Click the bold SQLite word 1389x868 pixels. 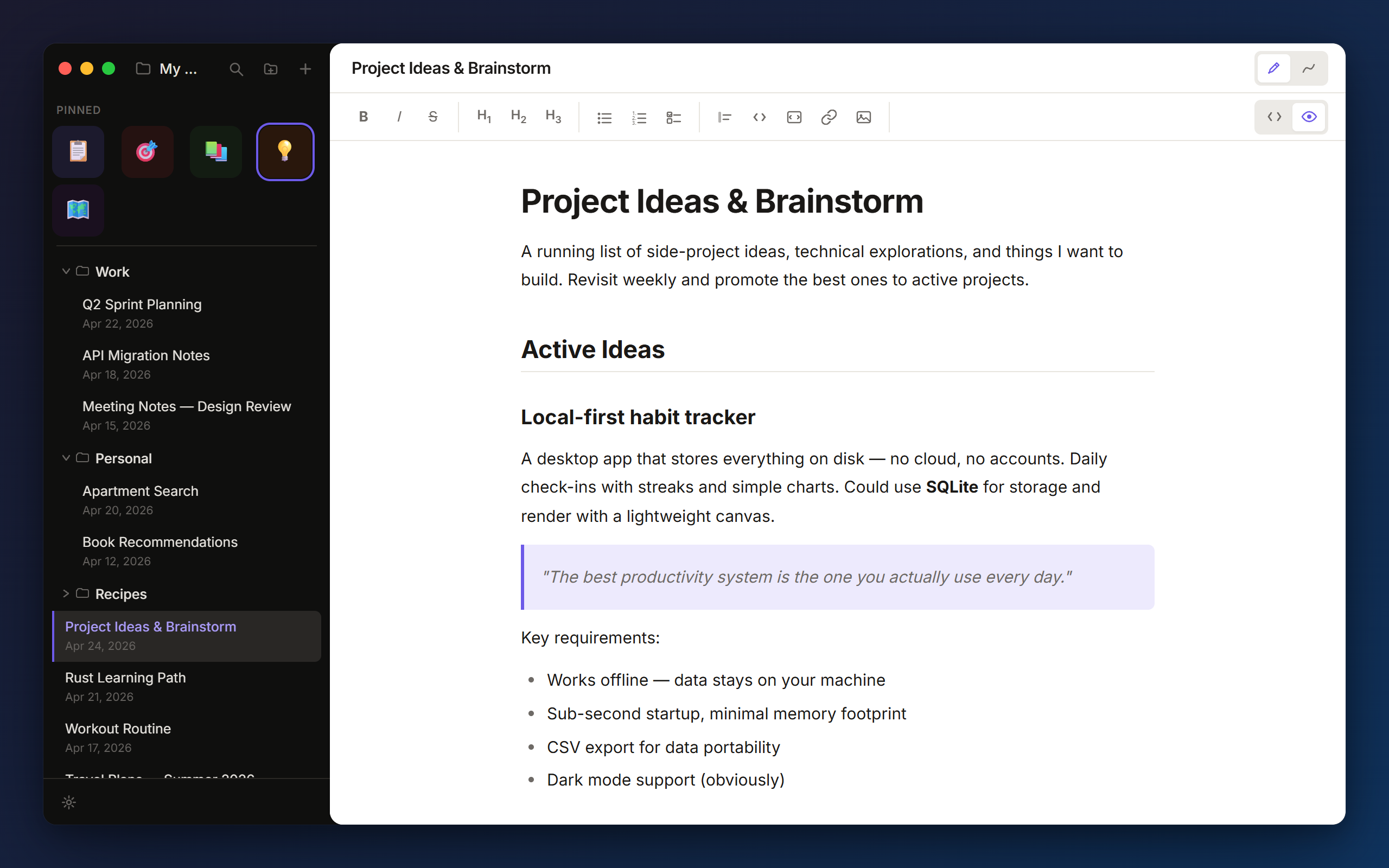pyautogui.click(x=952, y=487)
